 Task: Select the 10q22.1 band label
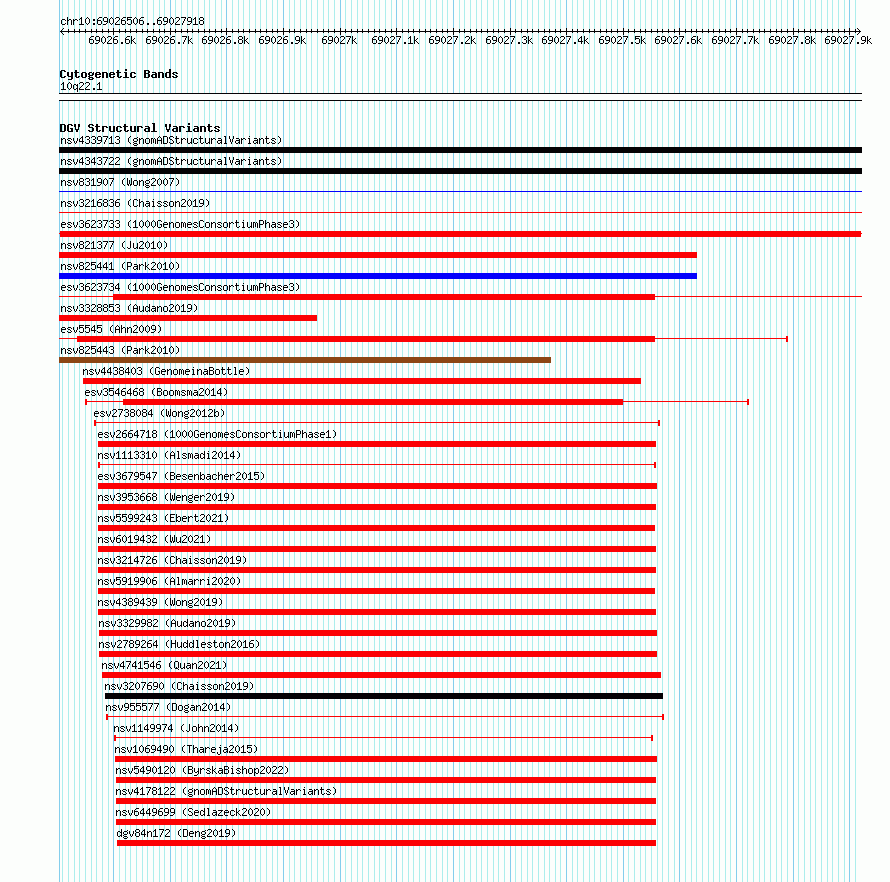(81, 86)
